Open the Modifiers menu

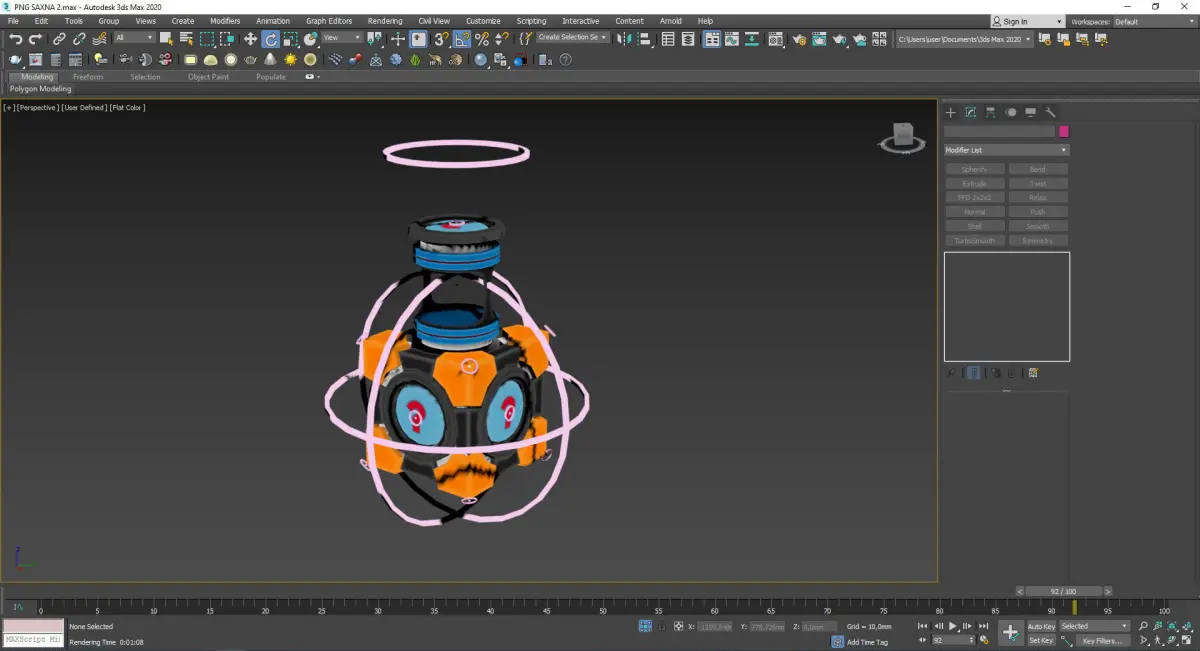tap(225, 21)
